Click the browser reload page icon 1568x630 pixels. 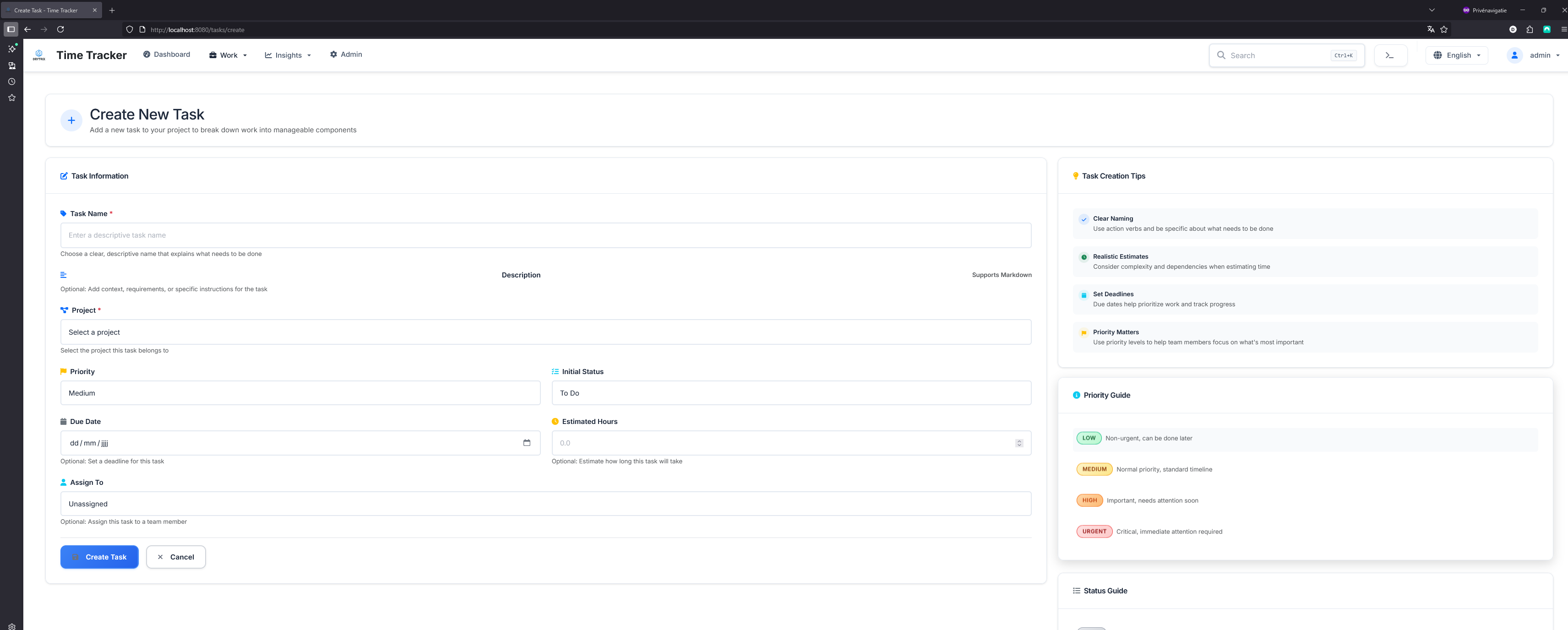pos(60,29)
